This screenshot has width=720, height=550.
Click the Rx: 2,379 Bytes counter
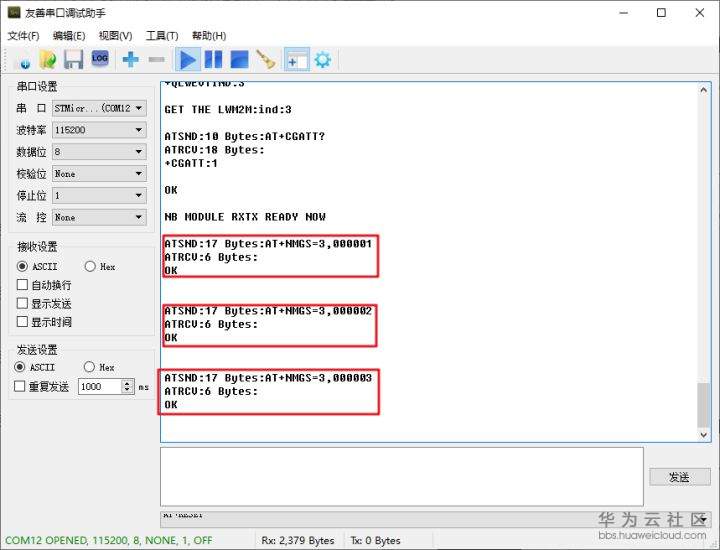coord(298,540)
